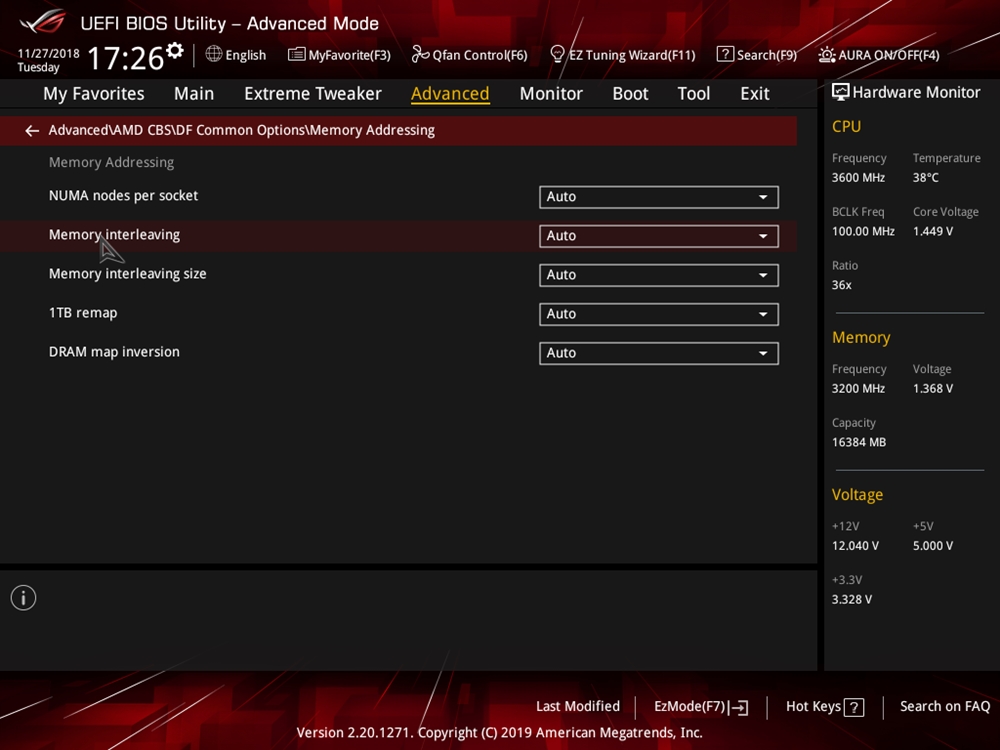The width and height of the screenshot is (1000, 750).
Task: Switch to Main tab
Action: pyautogui.click(x=194, y=94)
